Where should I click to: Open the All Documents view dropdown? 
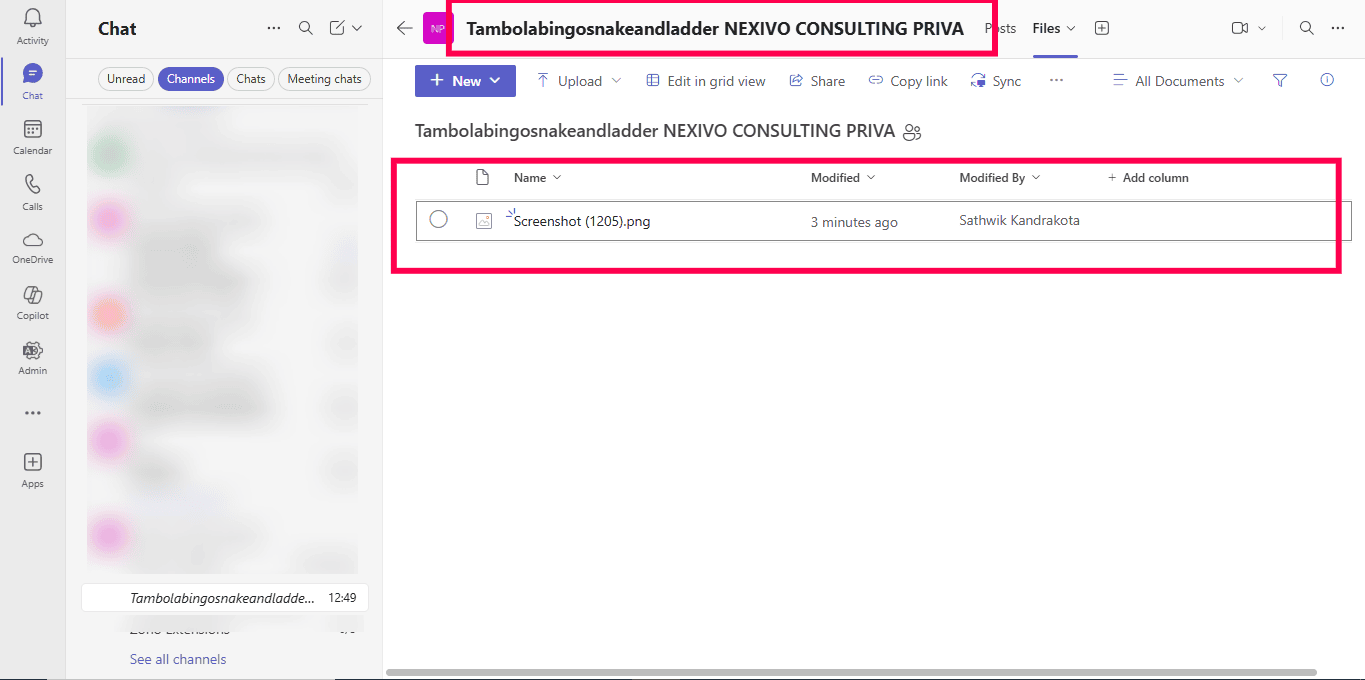click(1178, 81)
